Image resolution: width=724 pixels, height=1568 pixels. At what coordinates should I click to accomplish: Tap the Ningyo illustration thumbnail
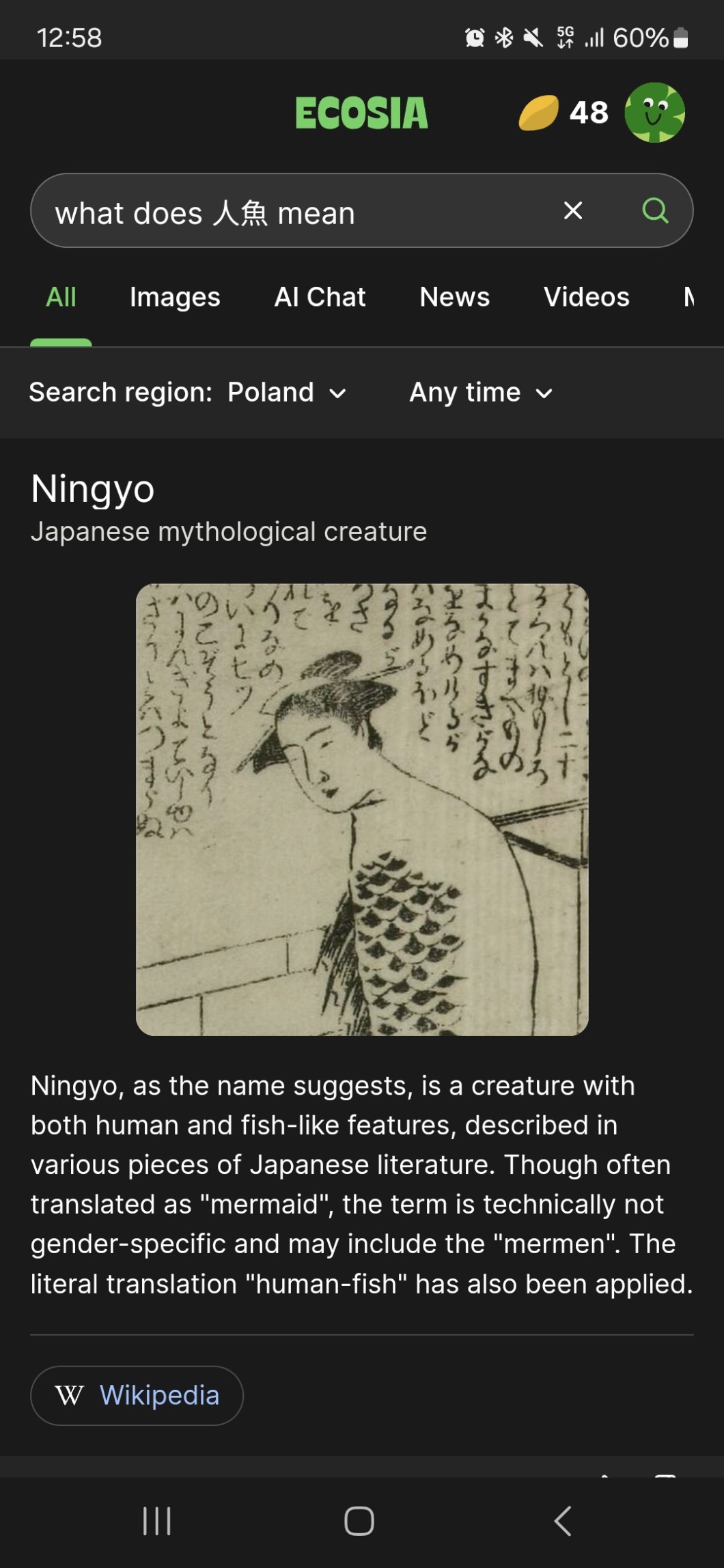(x=362, y=809)
